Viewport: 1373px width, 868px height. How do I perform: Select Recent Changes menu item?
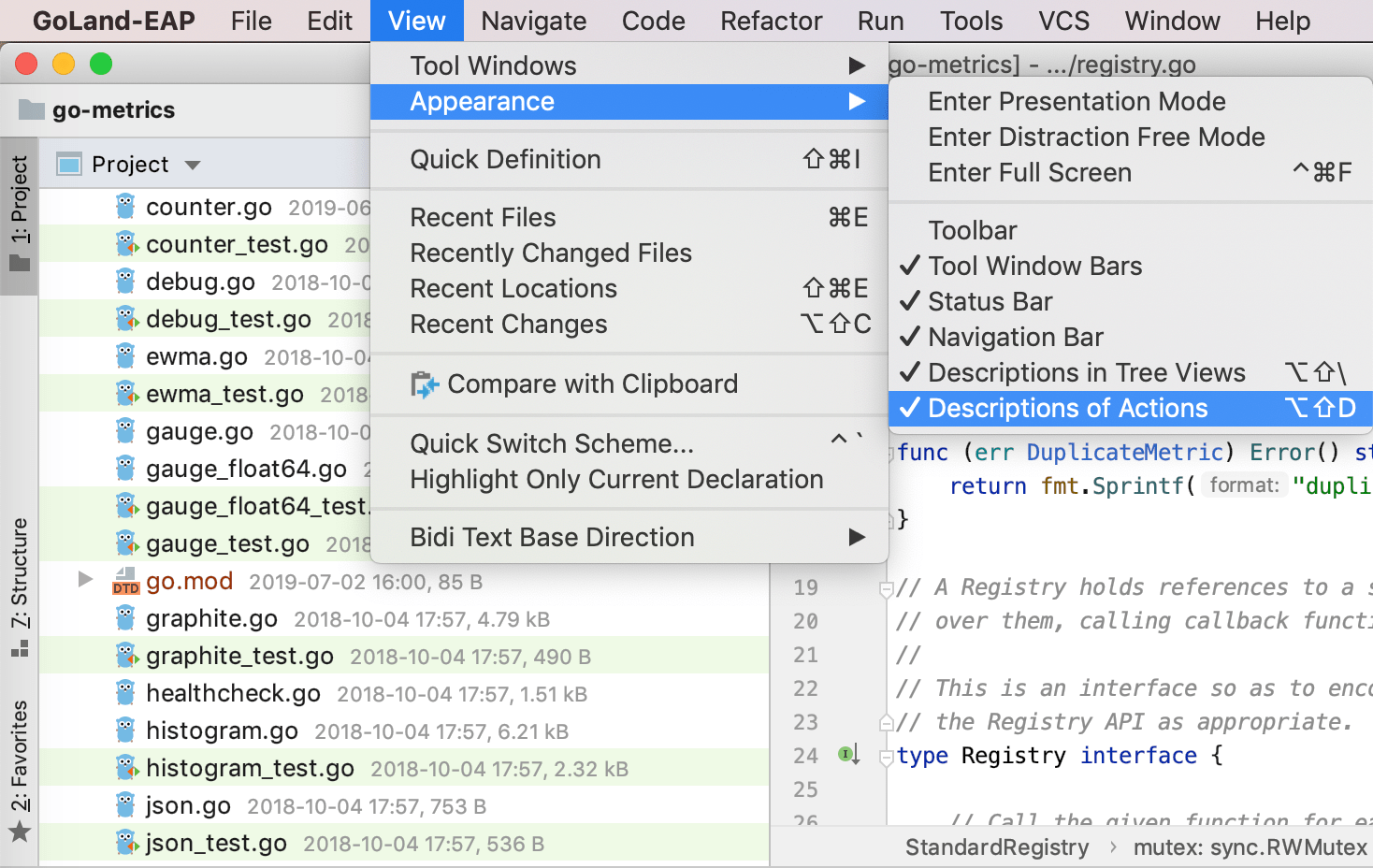click(629, 324)
